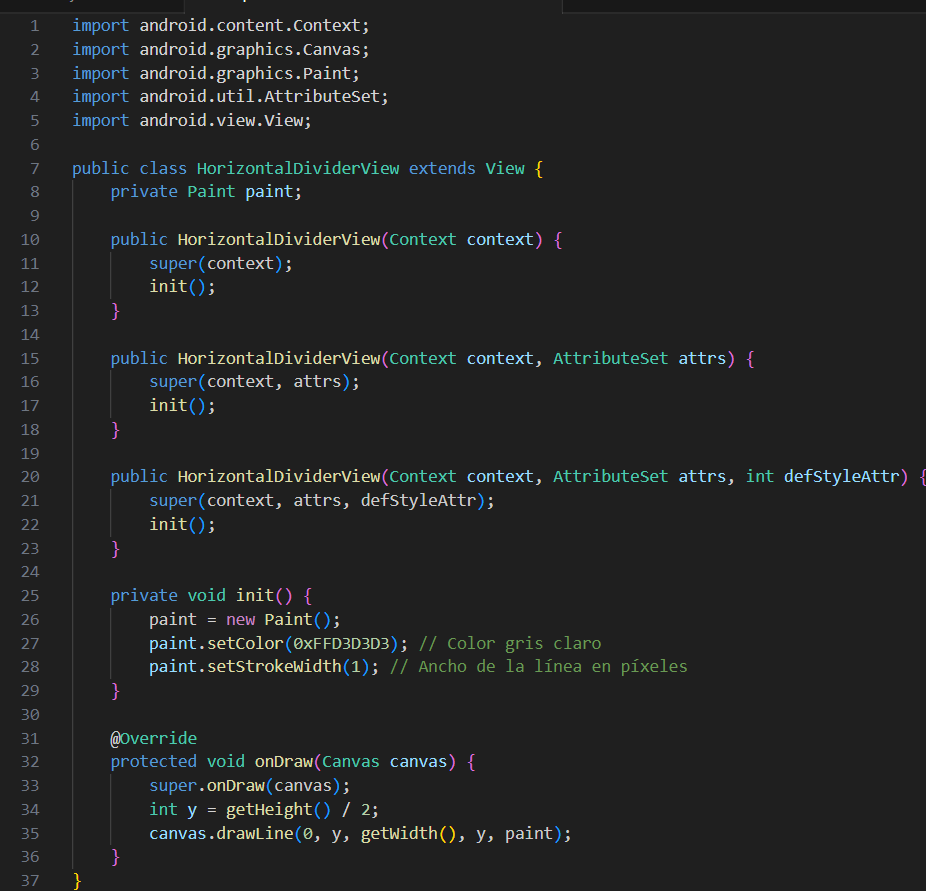The width and height of the screenshot is (926, 891).
Task: Click line number 19 in the gutter
Action: click(x=30, y=453)
